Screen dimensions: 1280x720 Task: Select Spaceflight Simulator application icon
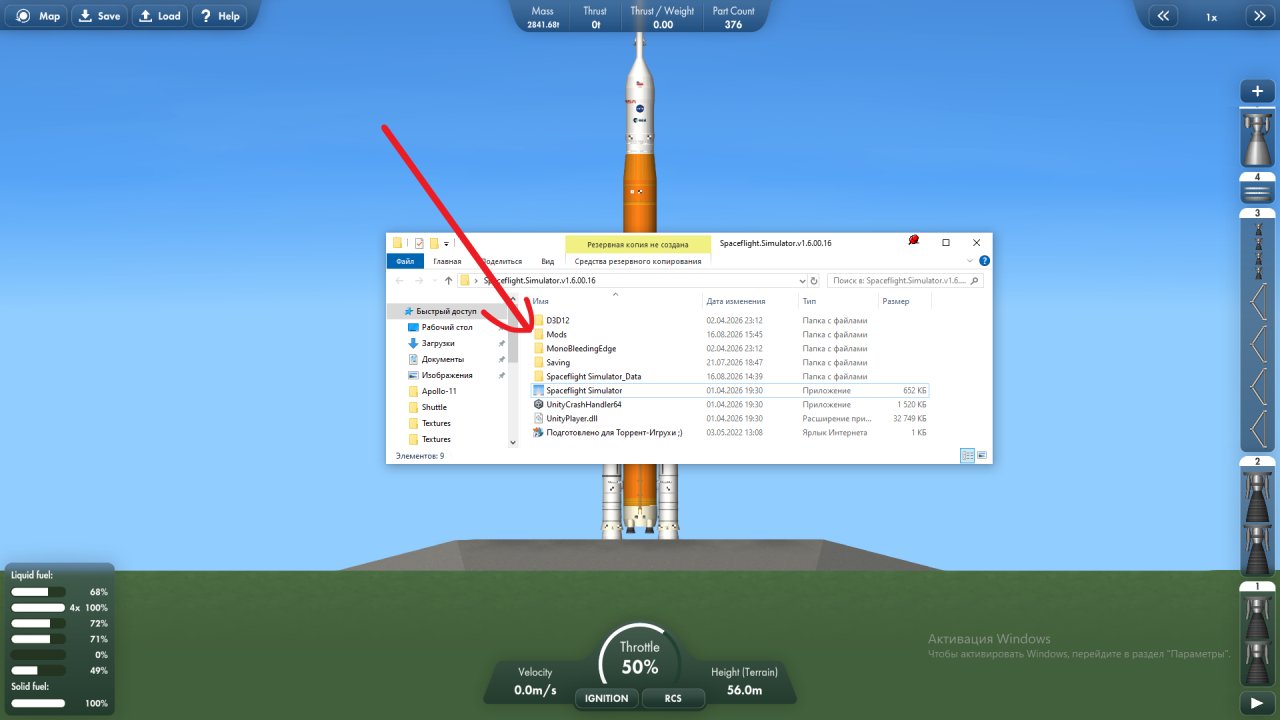538,390
